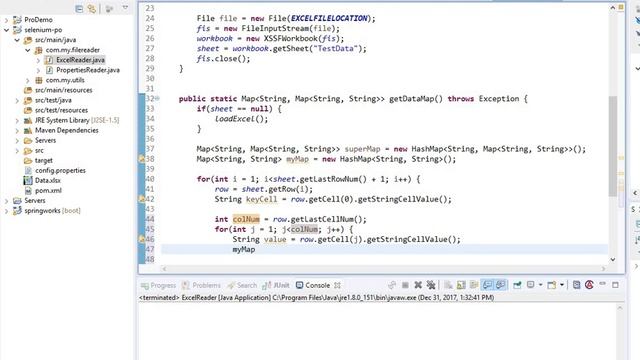Click editor scroll down arrow
This screenshot has height=360, width=640.
613,260
